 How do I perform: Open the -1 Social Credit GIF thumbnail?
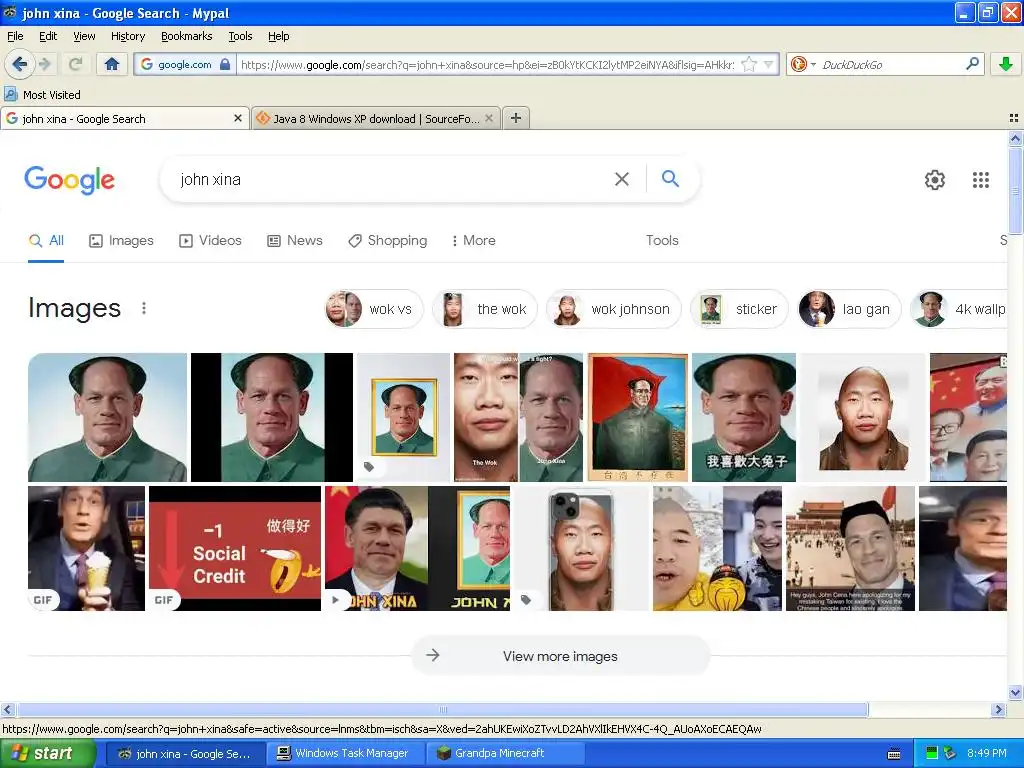coord(235,549)
